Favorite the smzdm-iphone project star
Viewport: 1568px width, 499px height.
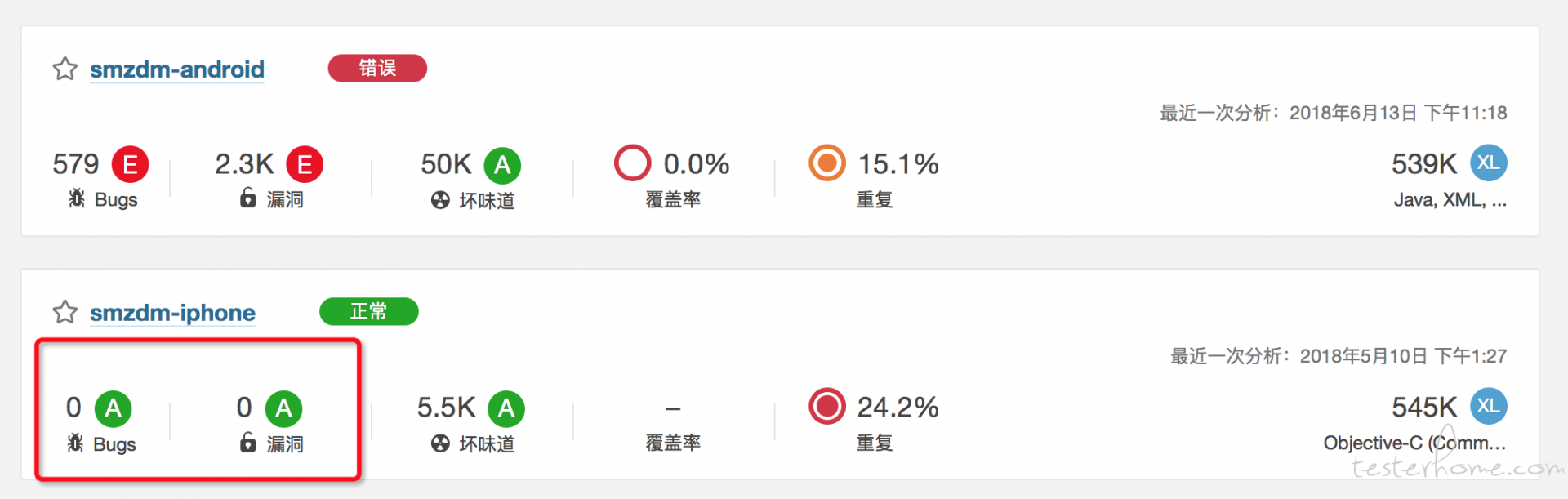(x=65, y=312)
